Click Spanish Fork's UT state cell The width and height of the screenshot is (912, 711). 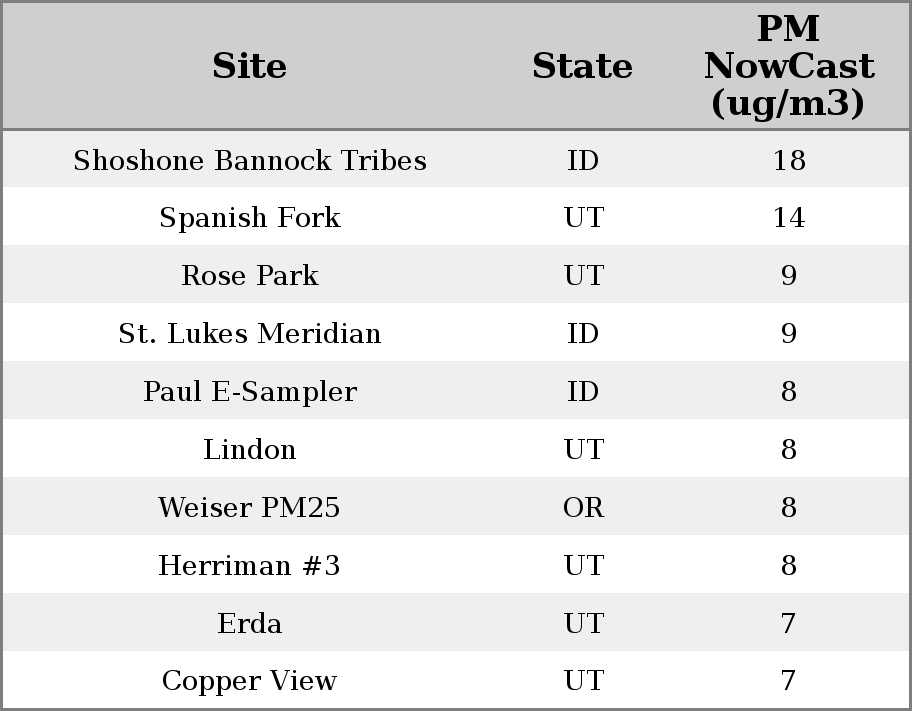pos(583,218)
